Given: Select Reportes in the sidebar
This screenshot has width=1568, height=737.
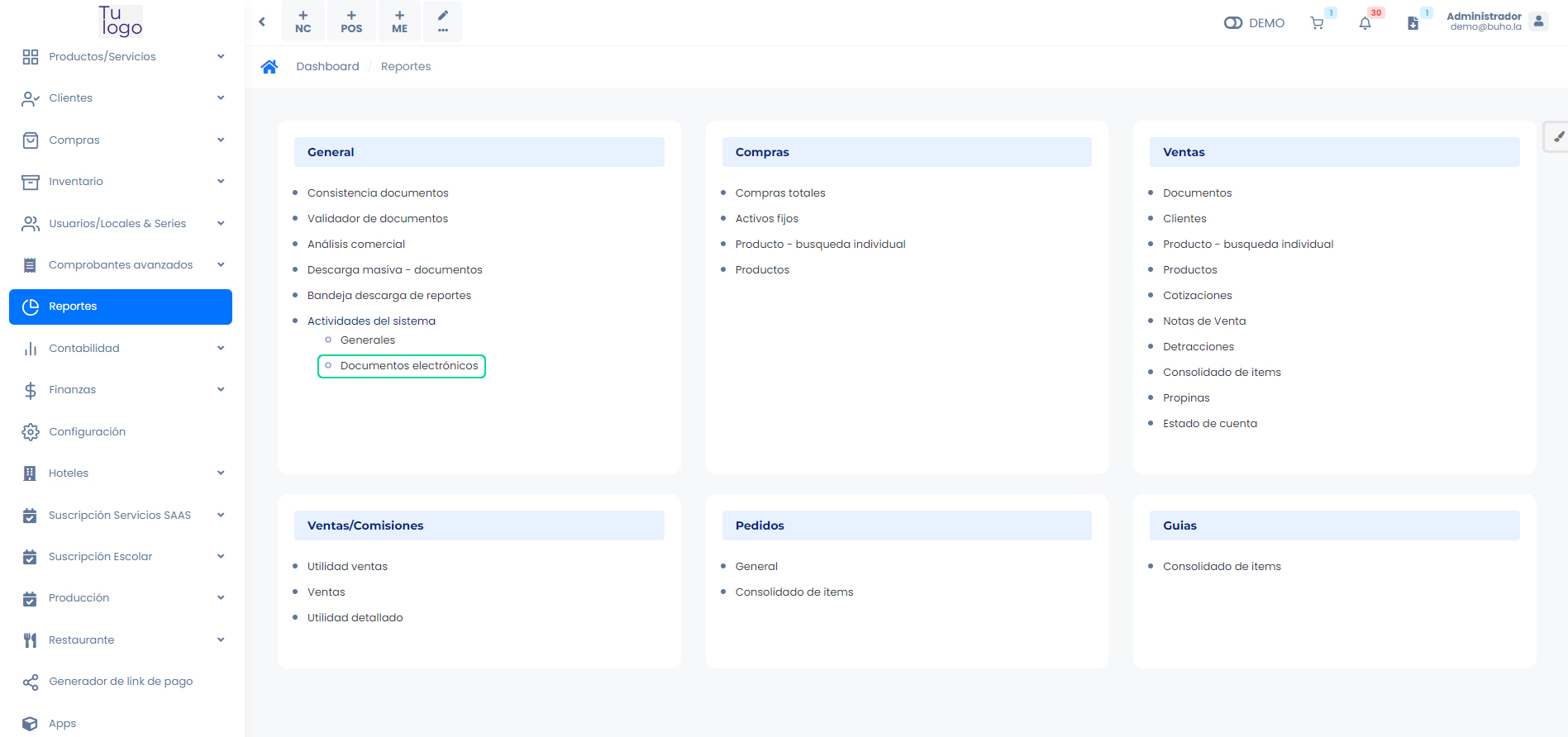Looking at the screenshot, I should pos(121,307).
